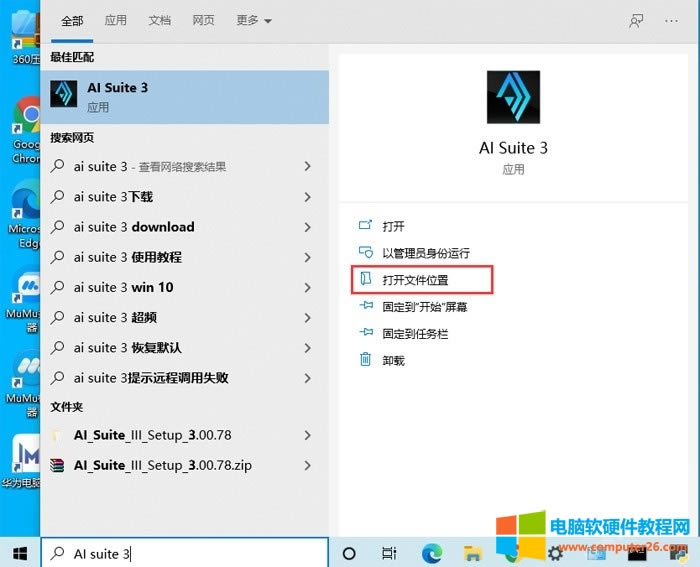Switch to the 文档 tab
Viewport: 700px width, 567px height.
click(159, 21)
